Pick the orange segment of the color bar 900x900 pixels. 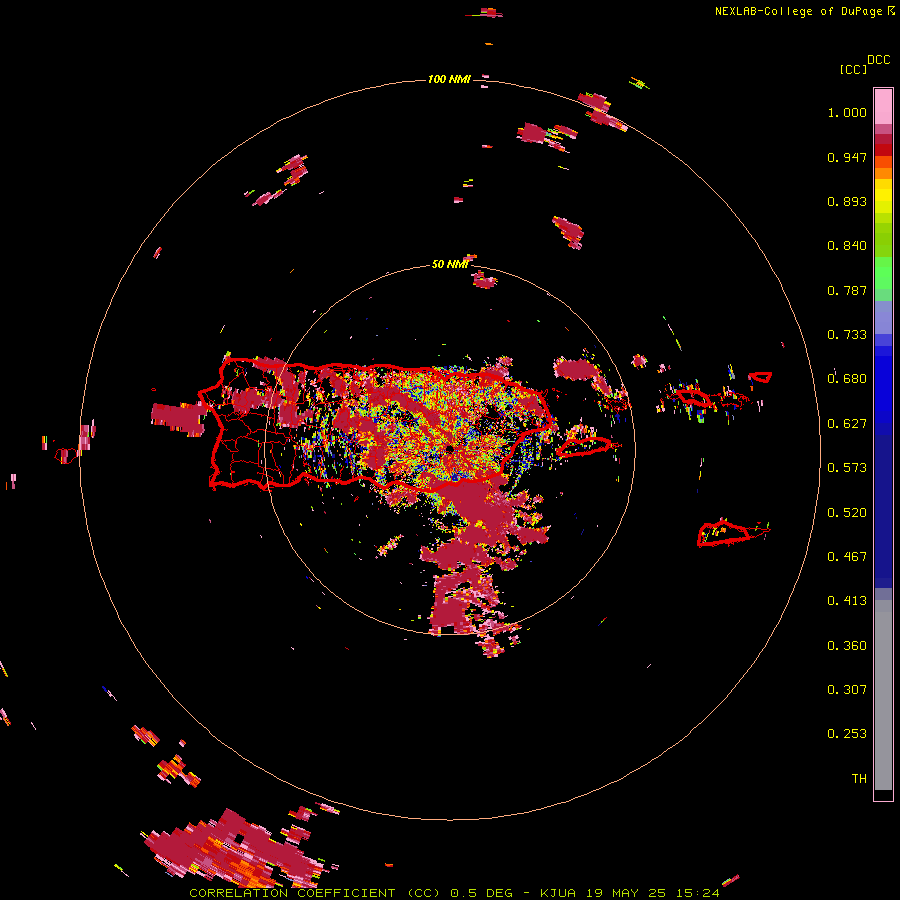pos(883,173)
